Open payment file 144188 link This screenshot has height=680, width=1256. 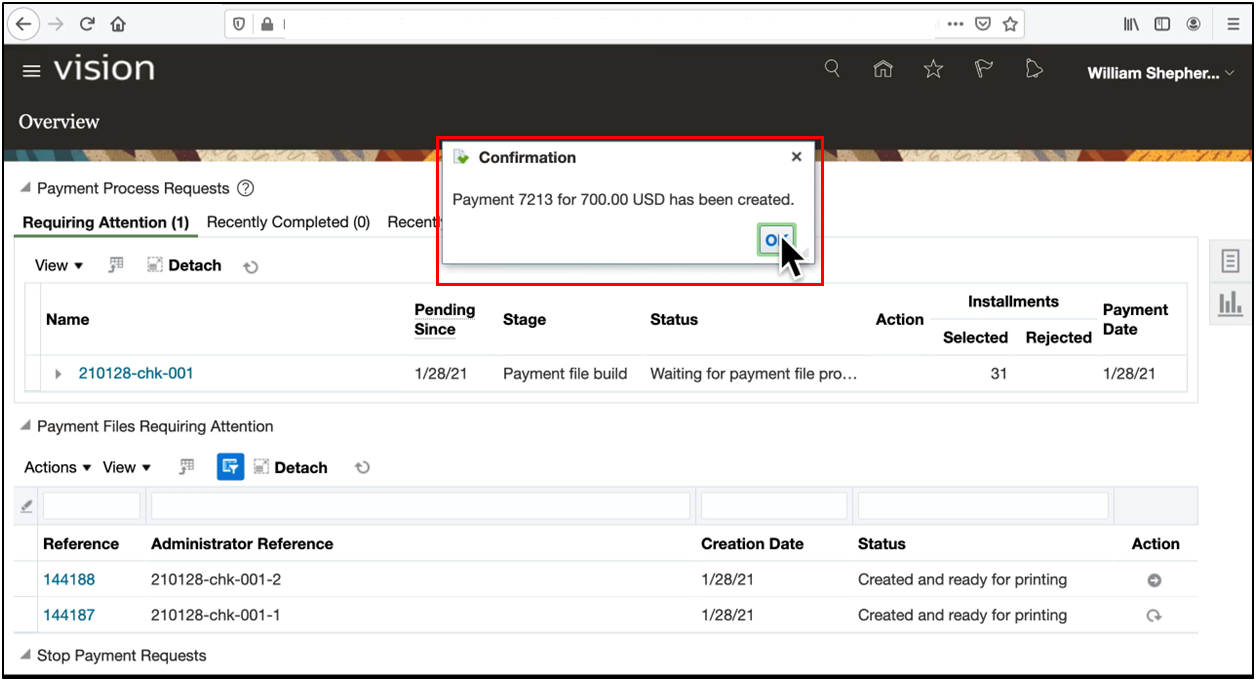69,579
